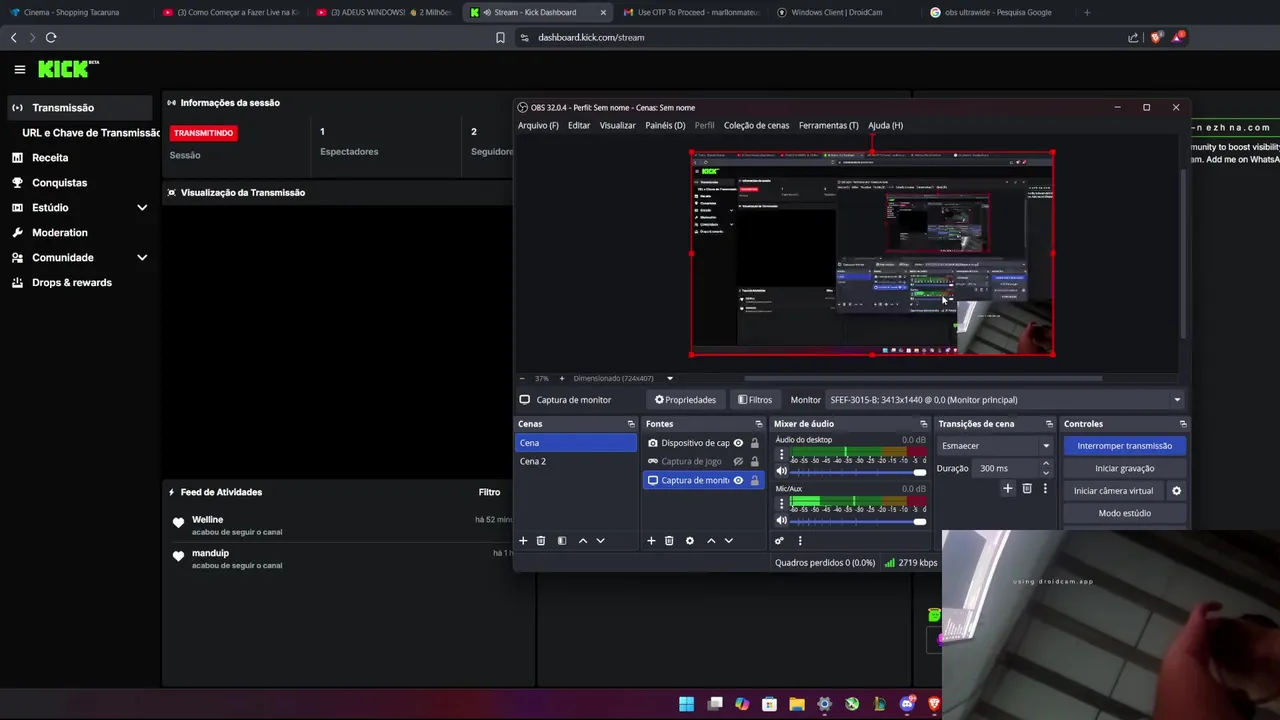Undock the Mixer de áudio panel
Screen dimensions: 1280x720
point(924,424)
